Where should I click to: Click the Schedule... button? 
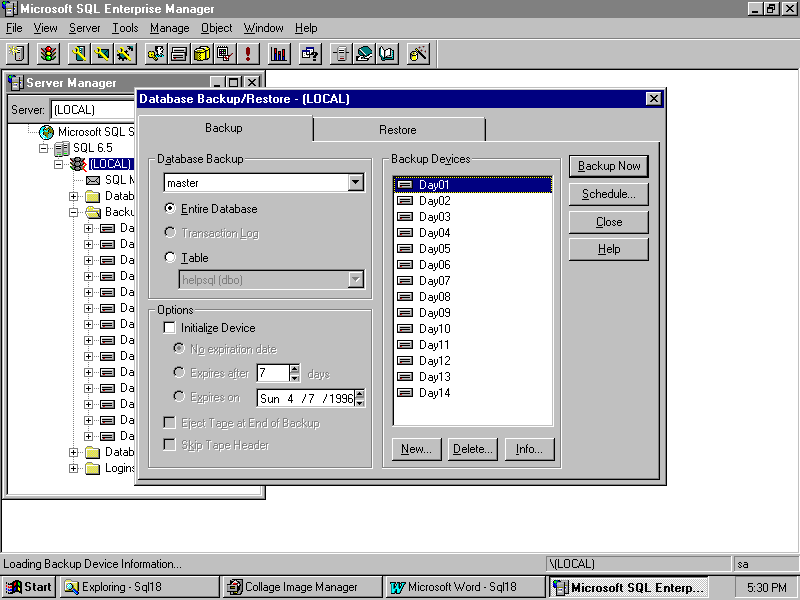click(x=608, y=194)
